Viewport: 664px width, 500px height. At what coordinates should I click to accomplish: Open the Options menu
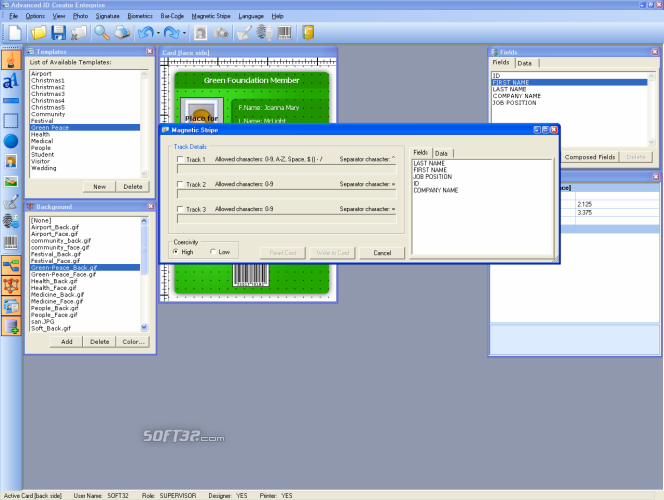click(x=35, y=16)
